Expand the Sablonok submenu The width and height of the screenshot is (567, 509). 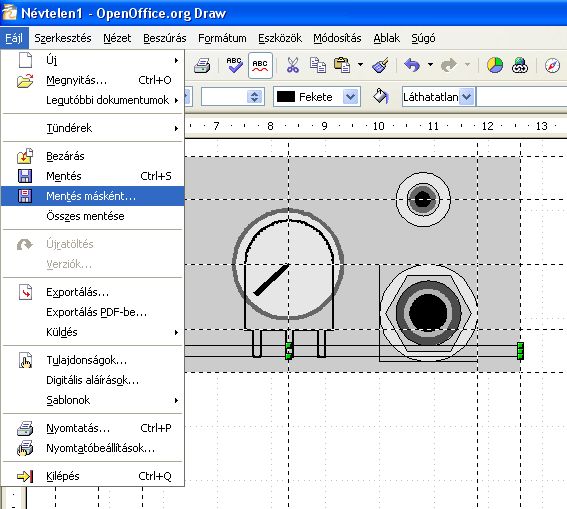tap(93, 400)
